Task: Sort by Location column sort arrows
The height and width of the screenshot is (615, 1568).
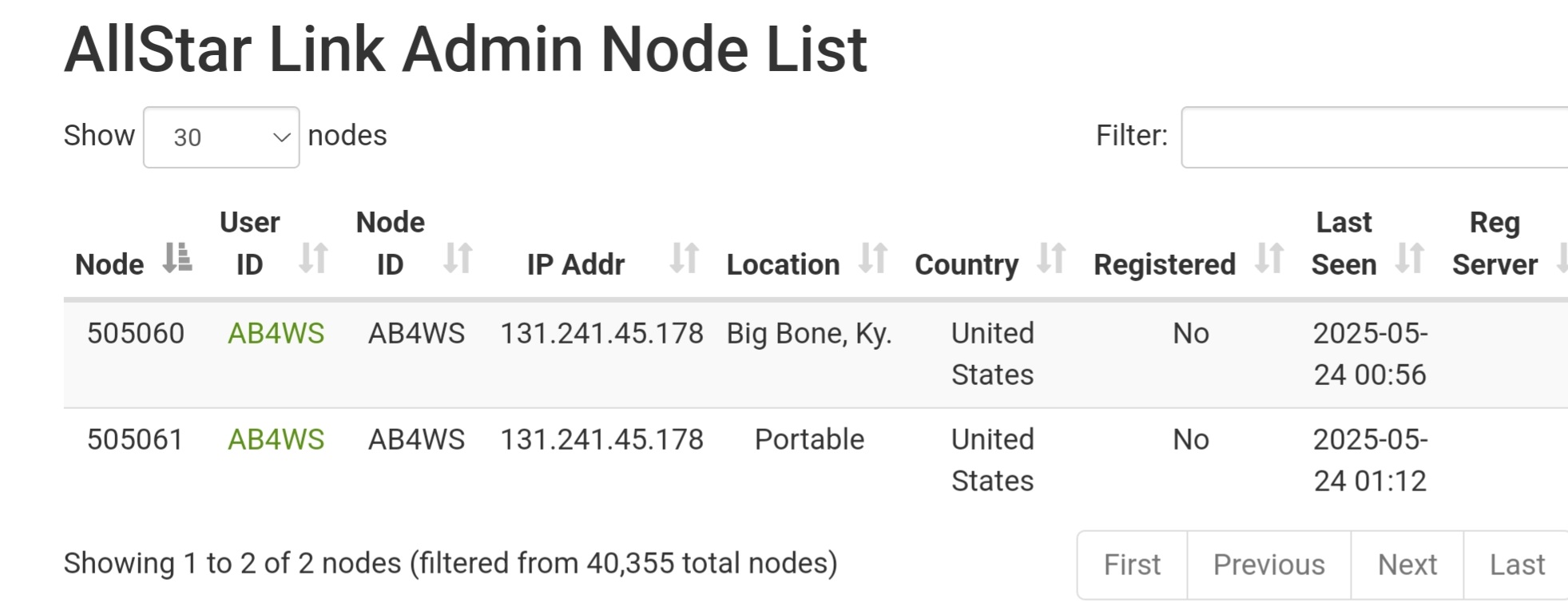Action: [x=873, y=259]
